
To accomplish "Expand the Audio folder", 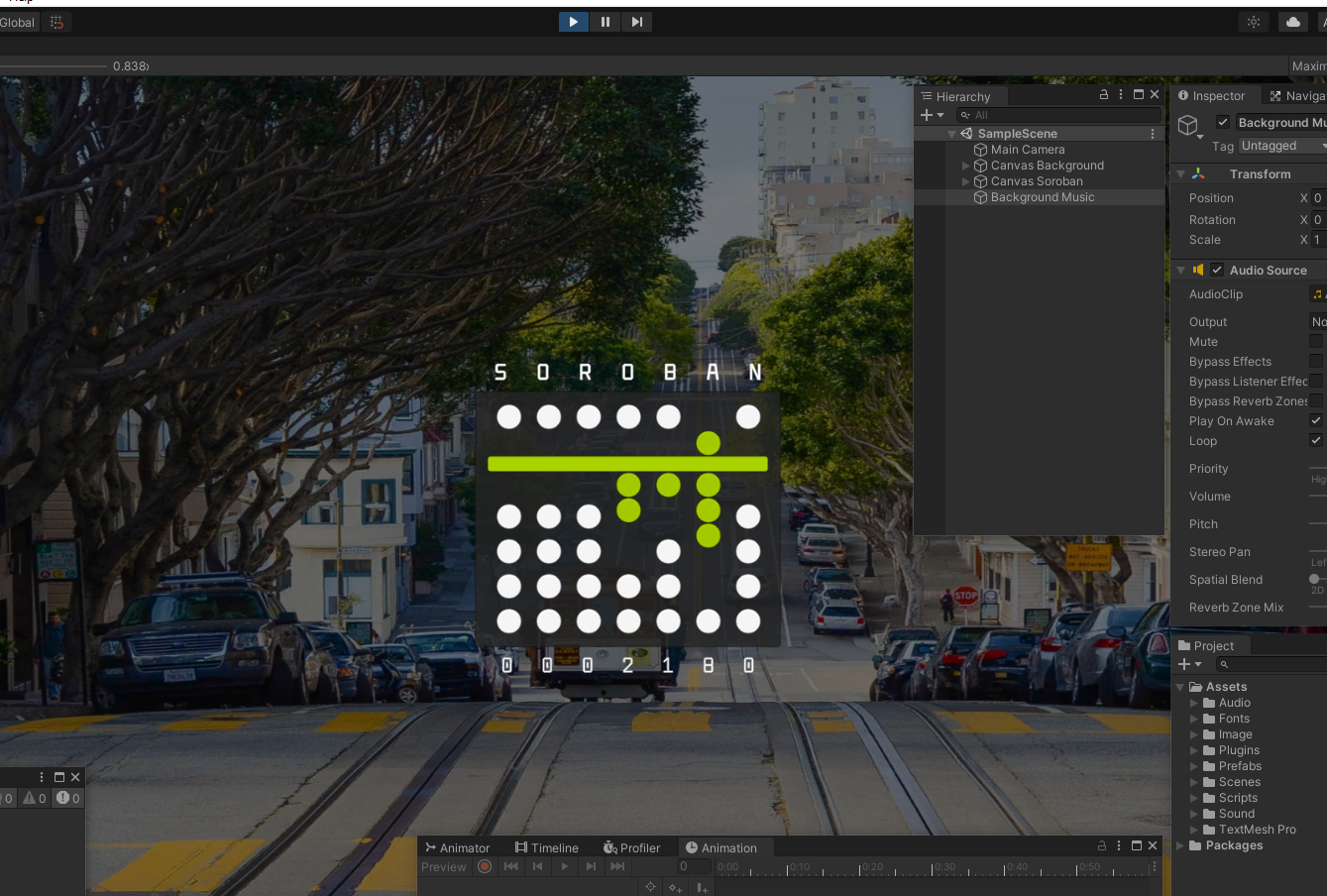I will pyautogui.click(x=1194, y=703).
